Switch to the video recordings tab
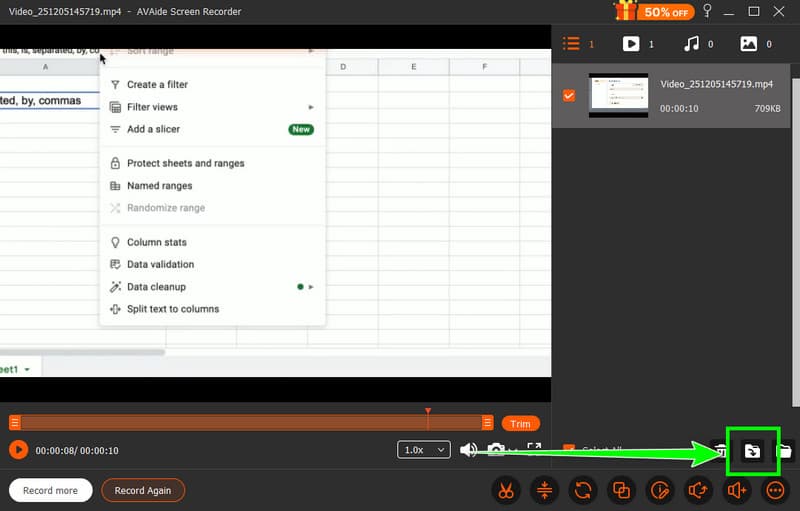The width and height of the screenshot is (800, 511). 631,44
